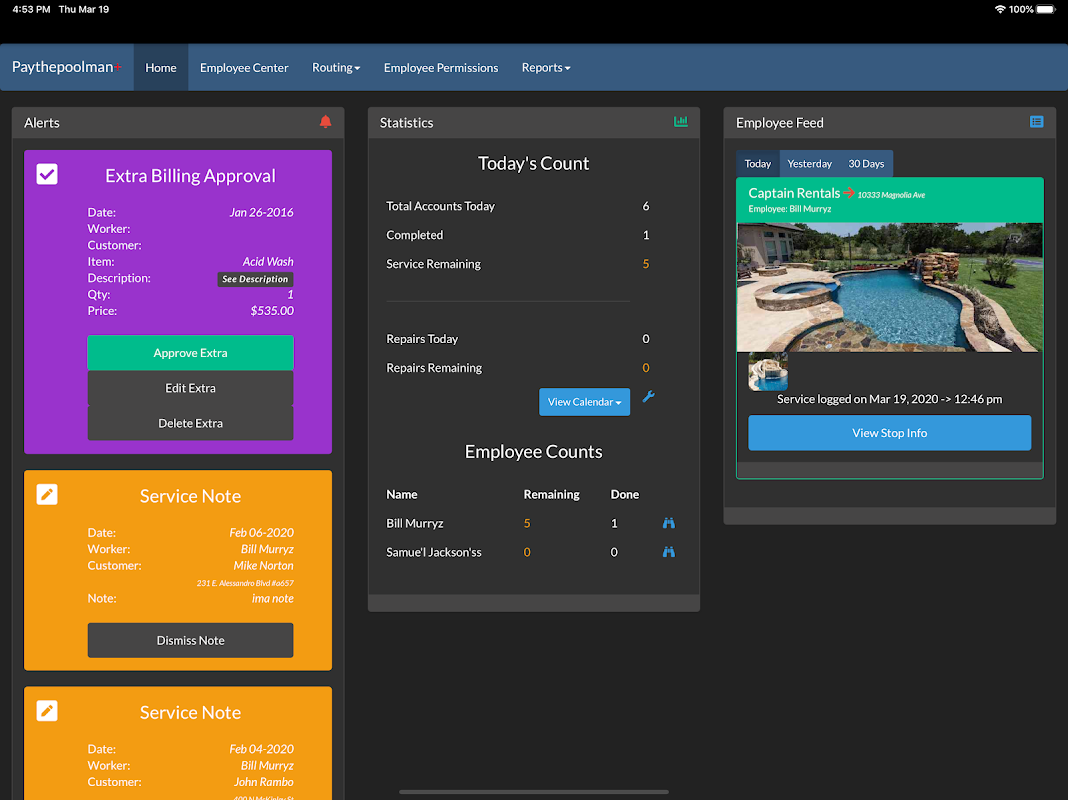View Bill Murryz with binoculars icon
The height and width of the screenshot is (800, 1068).
point(669,523)
